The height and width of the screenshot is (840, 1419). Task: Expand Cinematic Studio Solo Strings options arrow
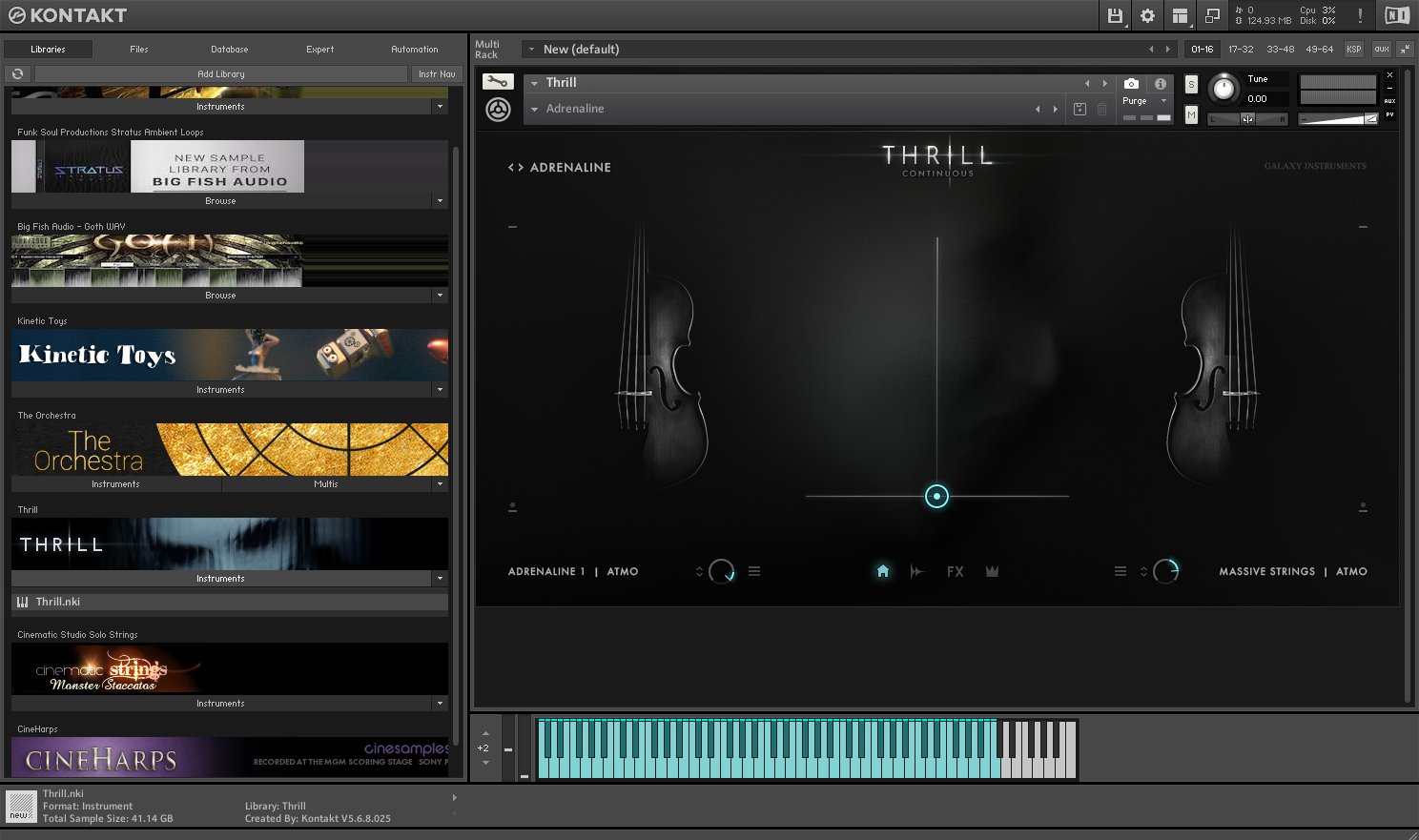[440, 704]
